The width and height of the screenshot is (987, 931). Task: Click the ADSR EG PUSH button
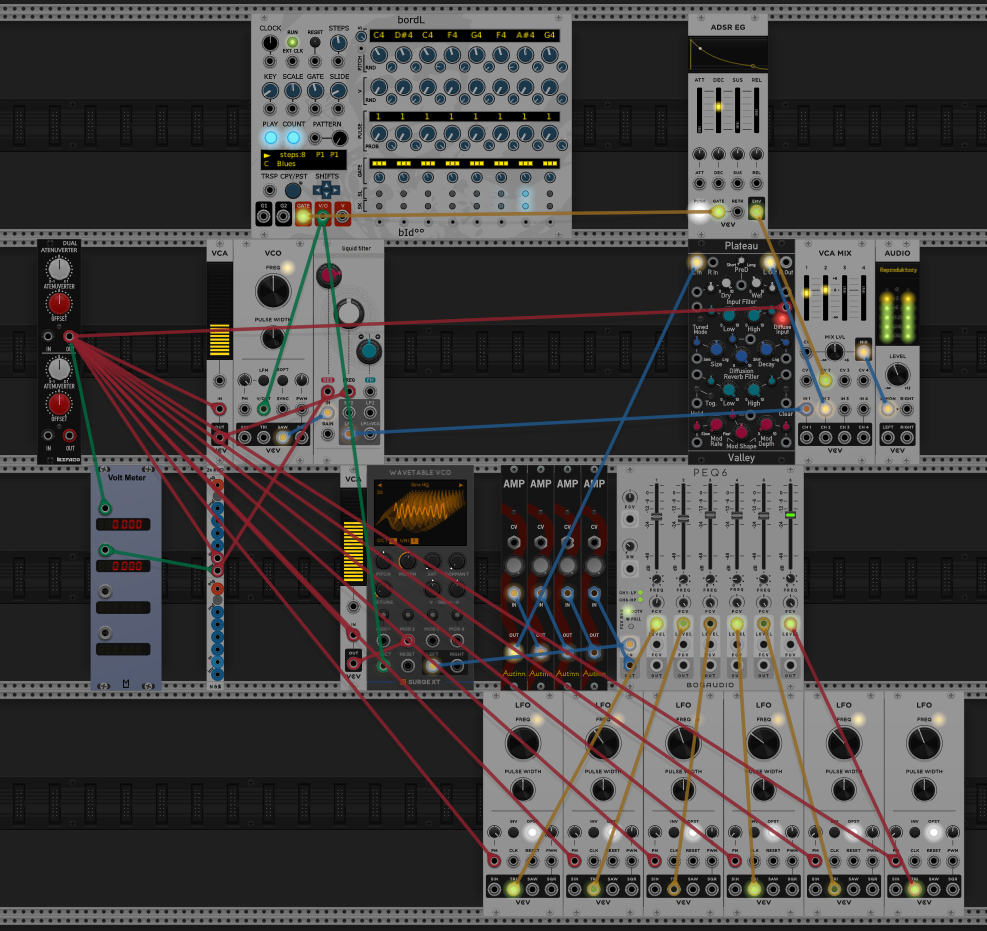[x=699, y=212]
